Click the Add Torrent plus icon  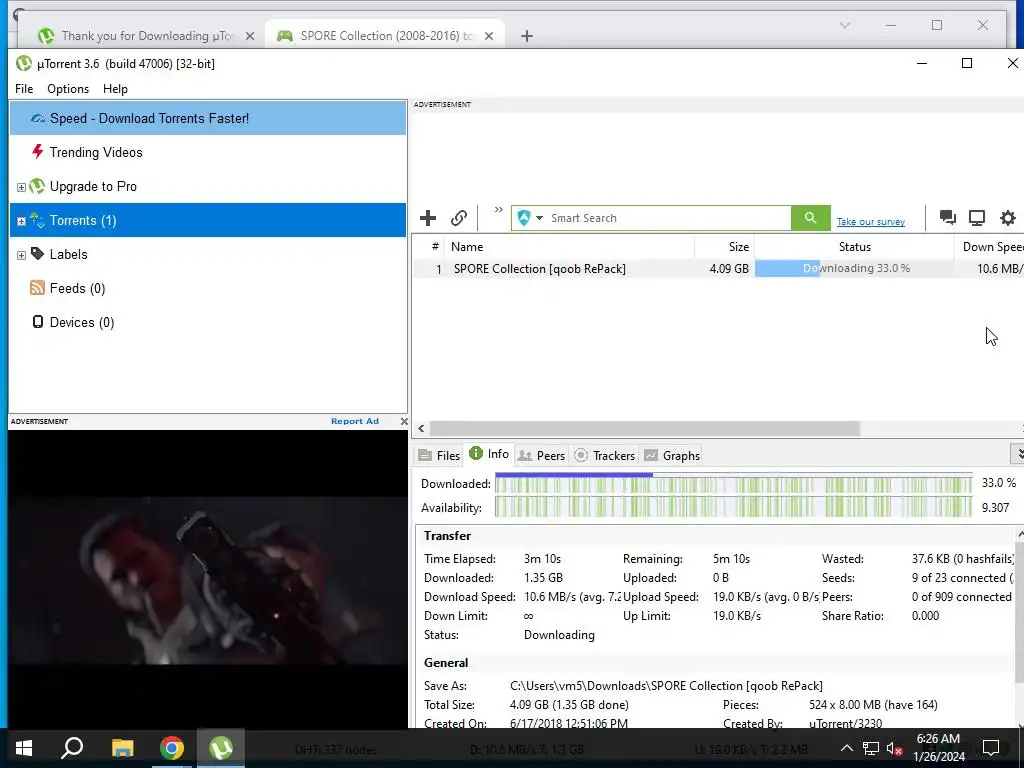[428, 218]
